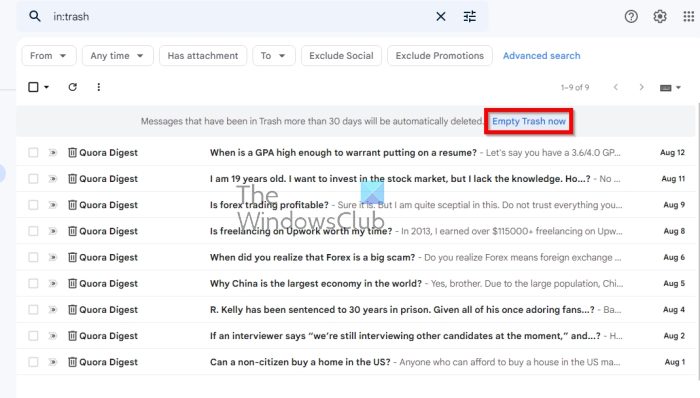Check the Aug 8 Upwork email checkbox
Image resolution: width=700 pixels, height=398 pixels.
click(33, 231)
